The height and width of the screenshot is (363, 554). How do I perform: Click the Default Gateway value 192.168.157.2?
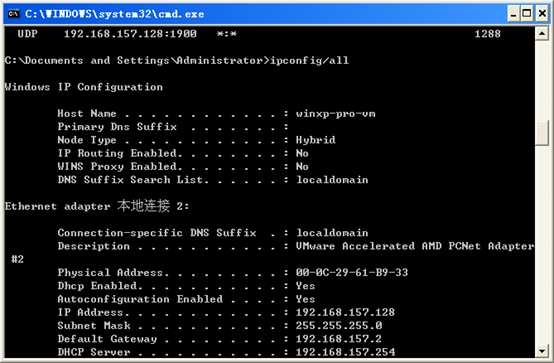click(x=338, y=339)
